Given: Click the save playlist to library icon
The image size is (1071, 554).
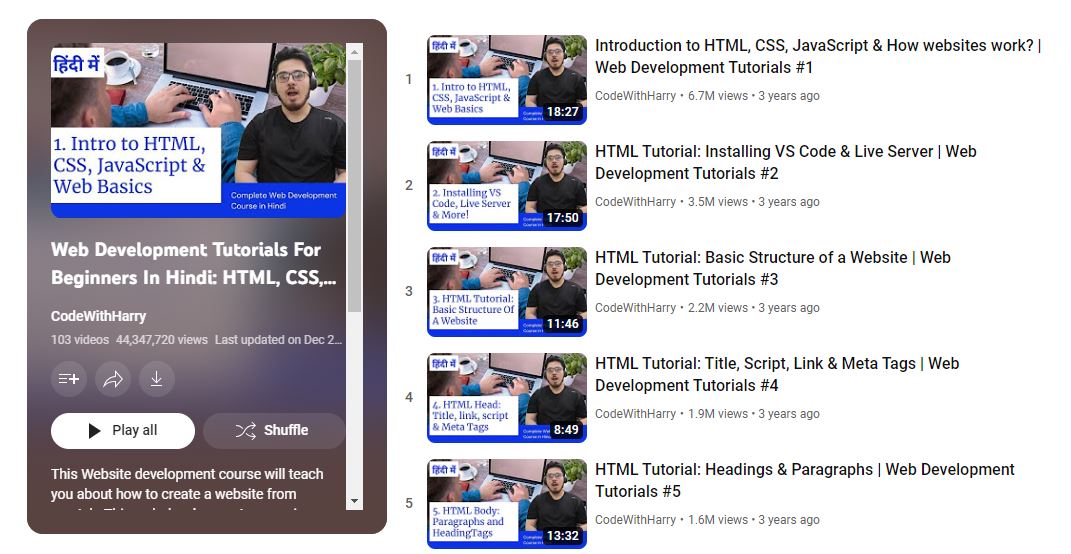Looking at the screenshot, I should [x=69, y=379].
